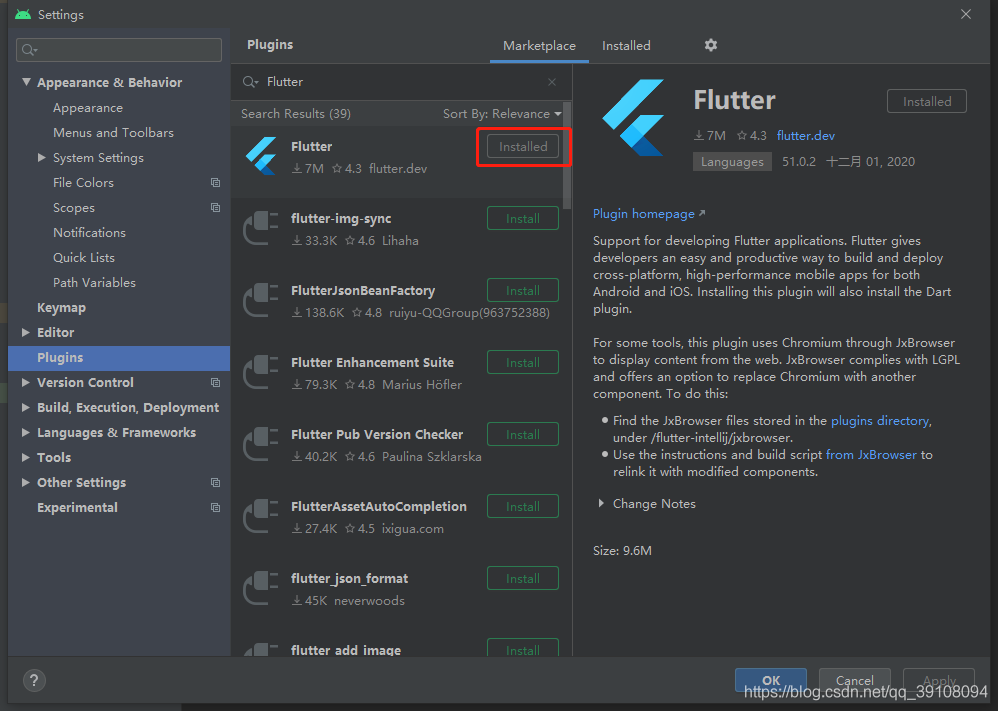
Task: Expand the Tools section
Action: coord(25,457)
